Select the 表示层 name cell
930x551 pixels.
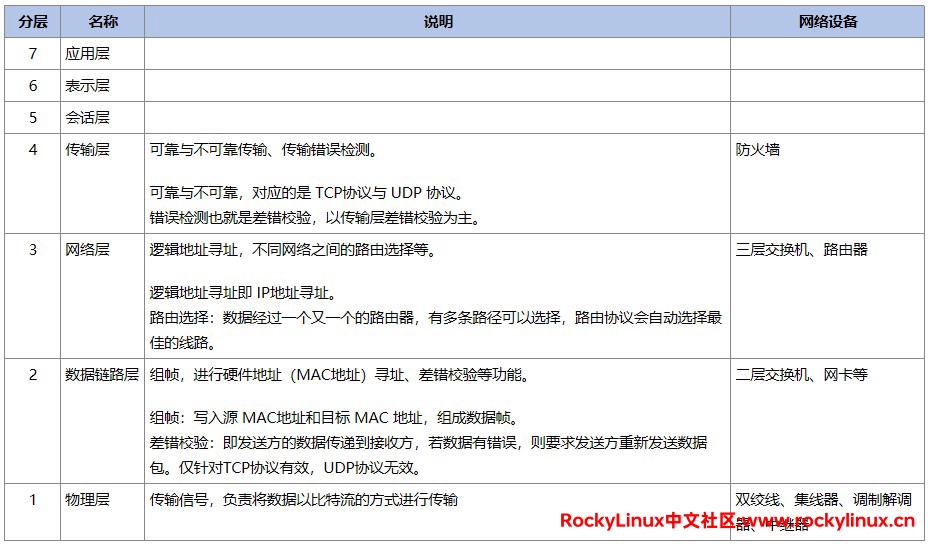point(87,86)
